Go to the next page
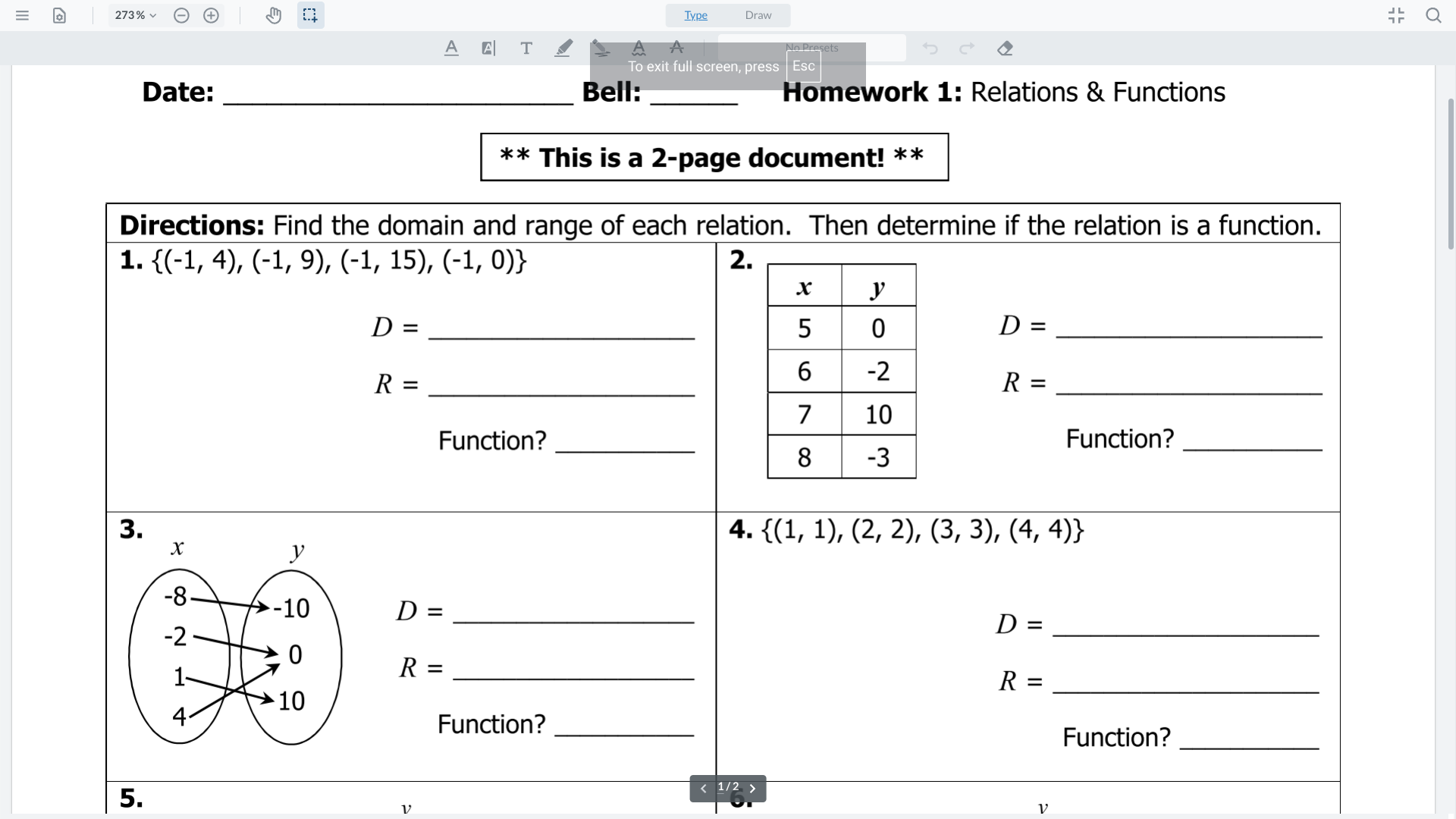Viewport: 1456px width, 819px height. click(x=752, y=789)
